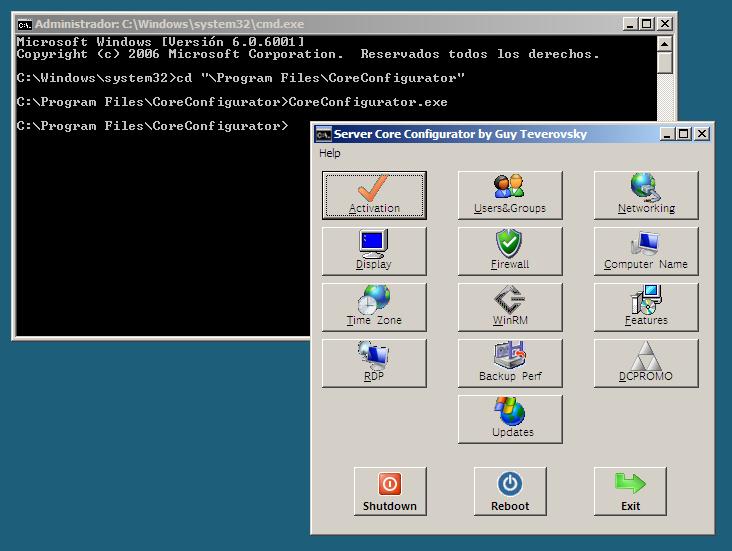
Task: Click the Shutdown button
Action: coord(390,491)
